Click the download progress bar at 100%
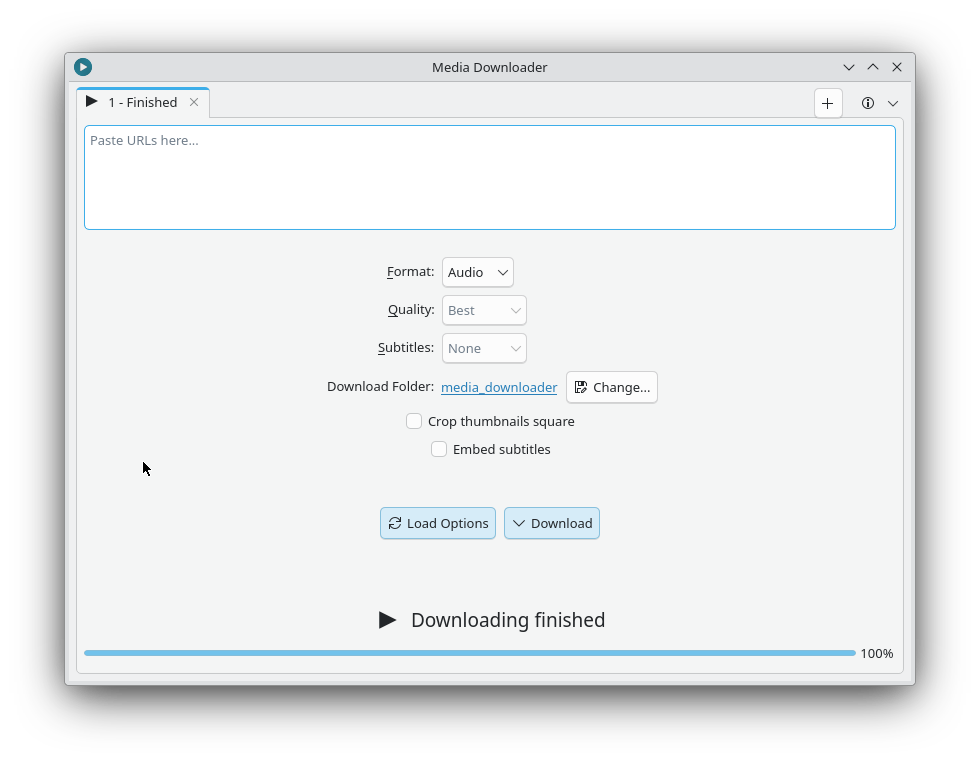The width and height of the screenshot is (980, 762). [470, 653]
